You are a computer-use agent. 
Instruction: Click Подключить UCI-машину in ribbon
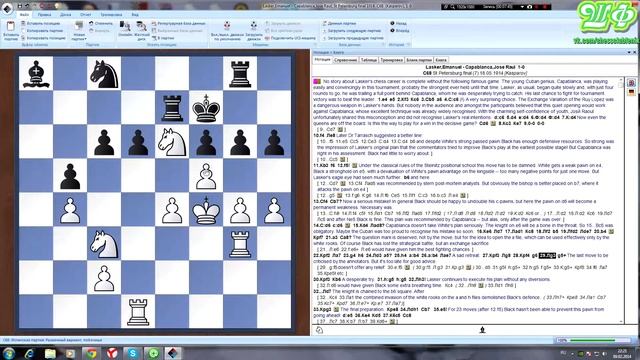pos(290,38)
